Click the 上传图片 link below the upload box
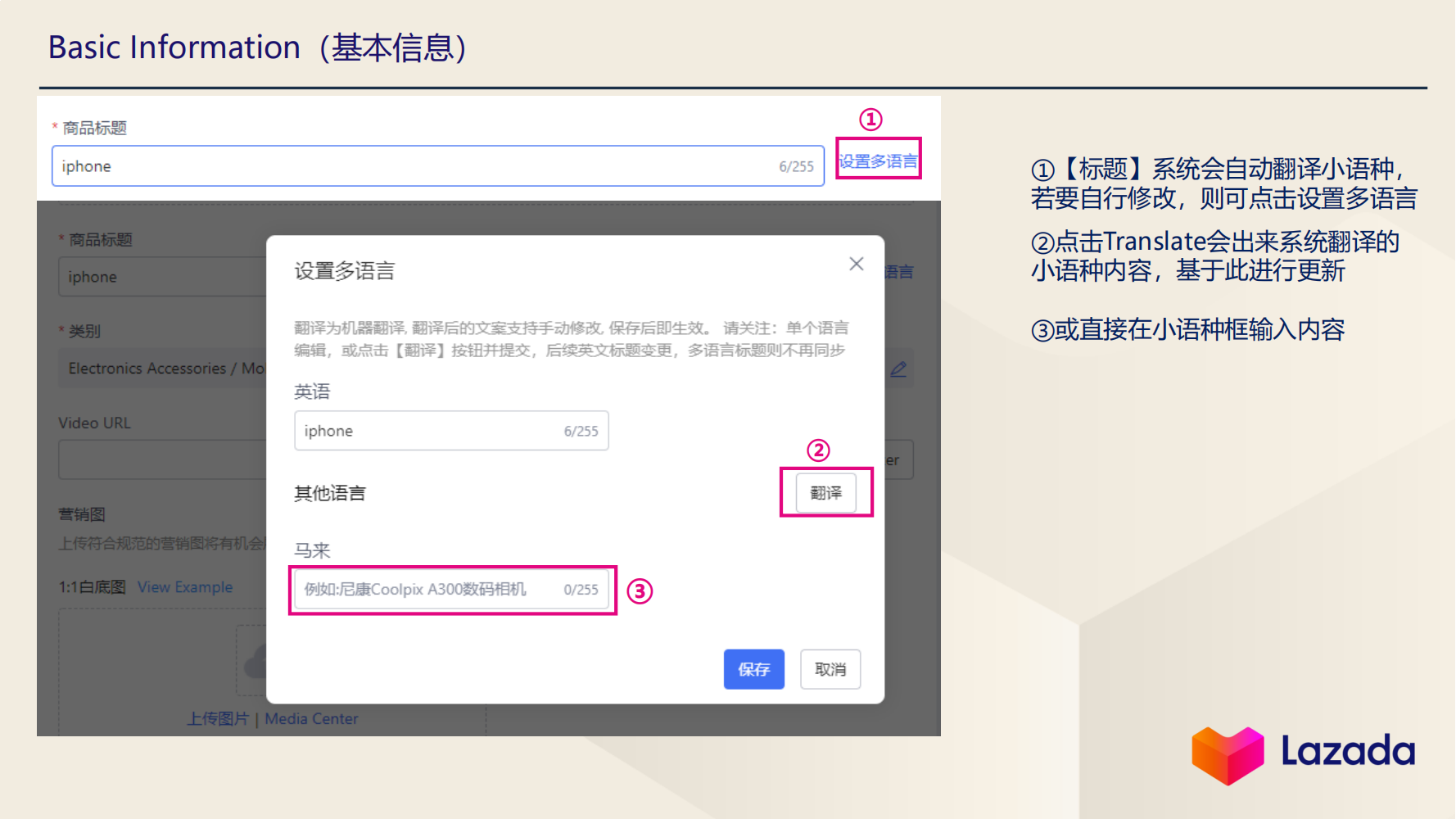Image resolution: width=1456 pixels, height=819 pixels. [217, 718]
